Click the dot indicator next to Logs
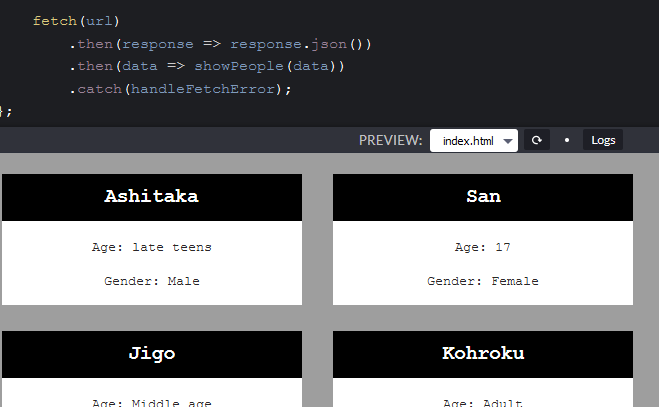Screen dimensions: 659x407 (567, 140)
